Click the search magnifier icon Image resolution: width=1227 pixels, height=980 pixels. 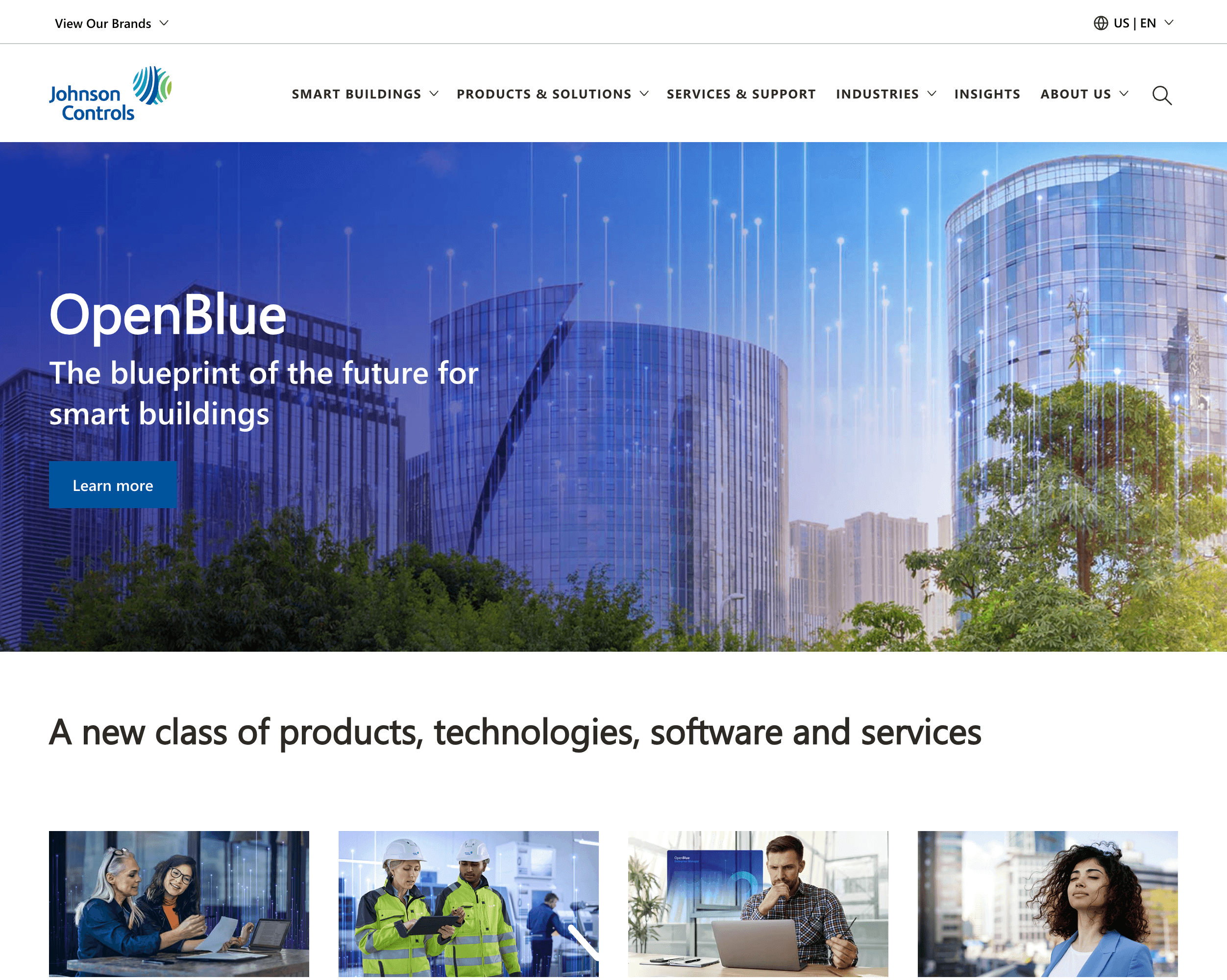1162,94
